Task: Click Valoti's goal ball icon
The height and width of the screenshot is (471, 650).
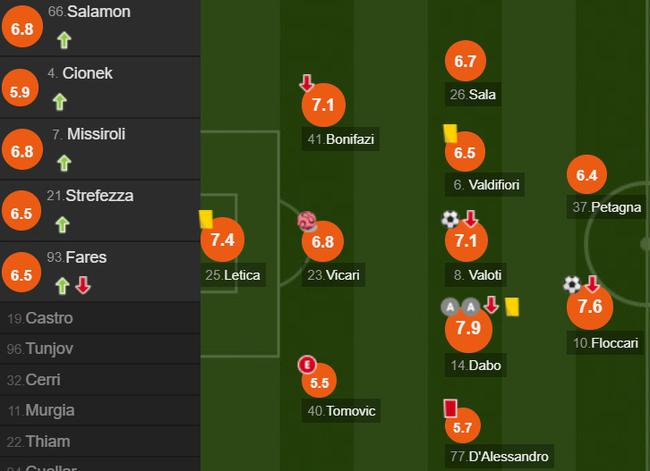Action: [x=450, y=219]
